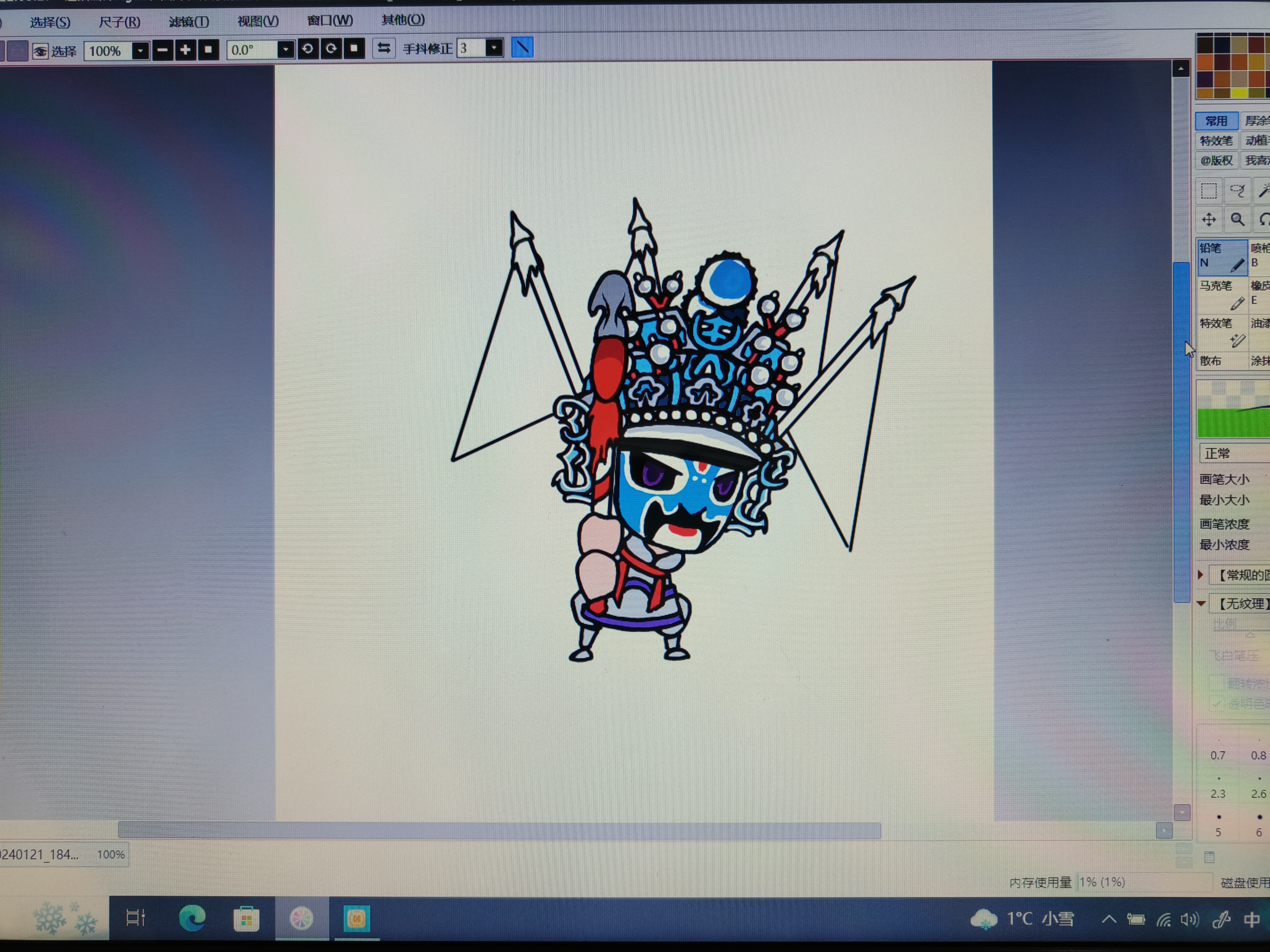Open the 手抖修正 stabilizer dropdown
Viewport: 1270px width, 952px height.
pos(494,48)
